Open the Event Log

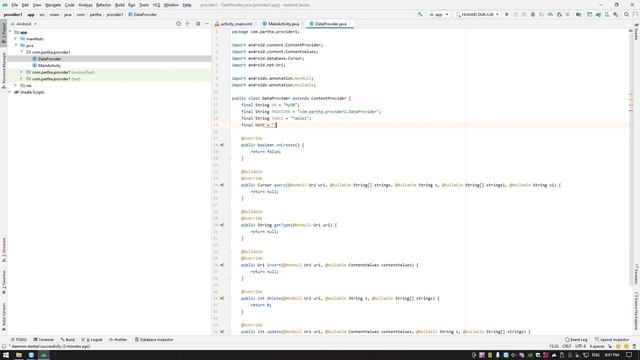point(576,340)
